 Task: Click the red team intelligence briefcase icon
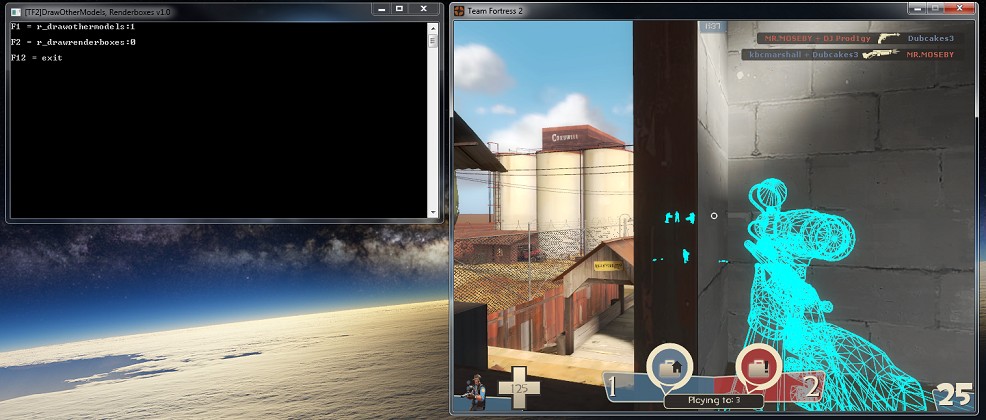(756, 368)
